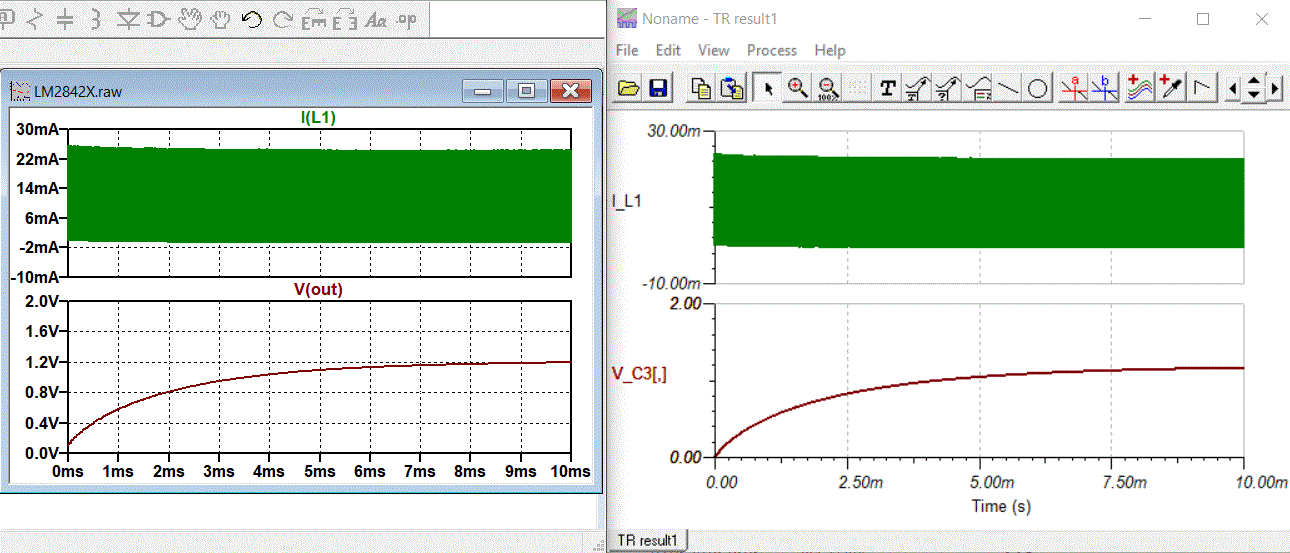Click the I(L1) trace label
This screenshot has height=553, width=1290.
[320, 117]
